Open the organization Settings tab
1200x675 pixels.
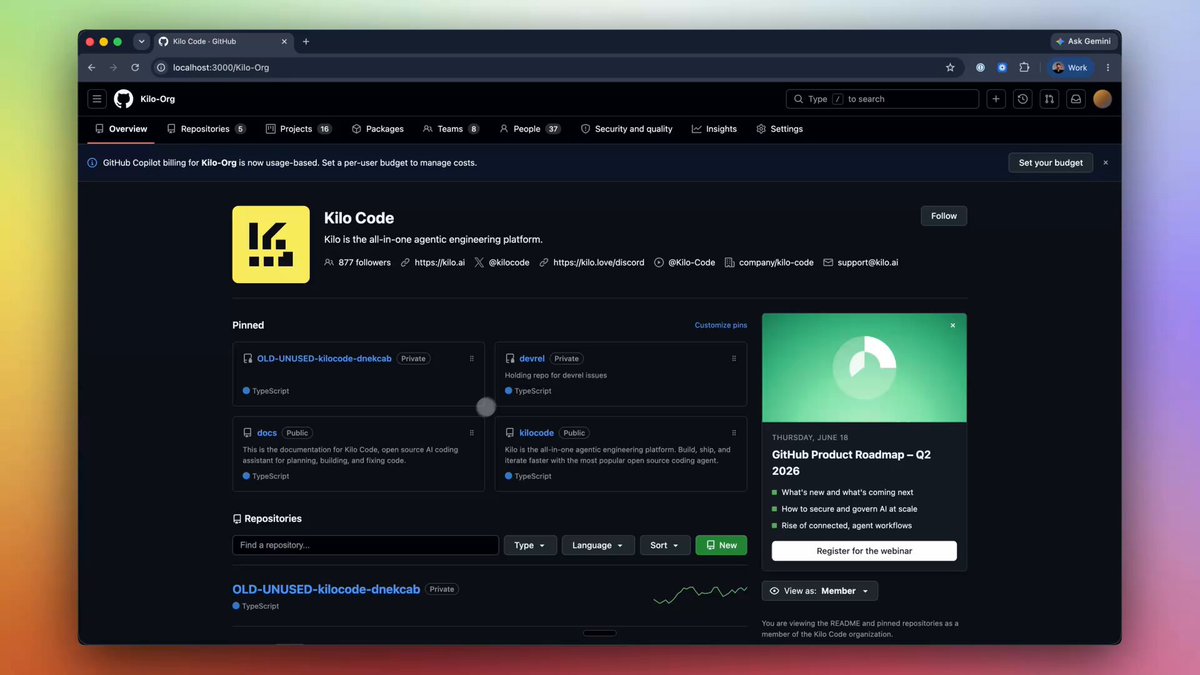780,129
